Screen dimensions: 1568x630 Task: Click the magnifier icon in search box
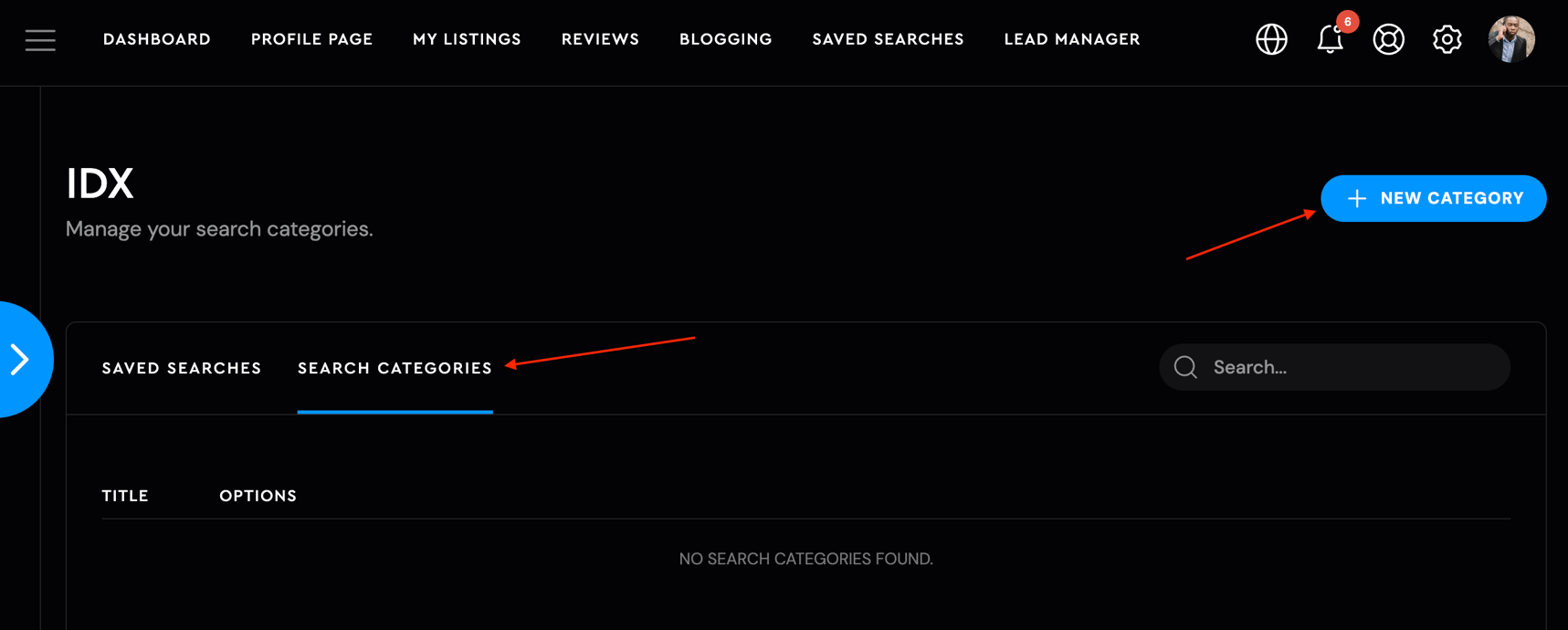1185,367
